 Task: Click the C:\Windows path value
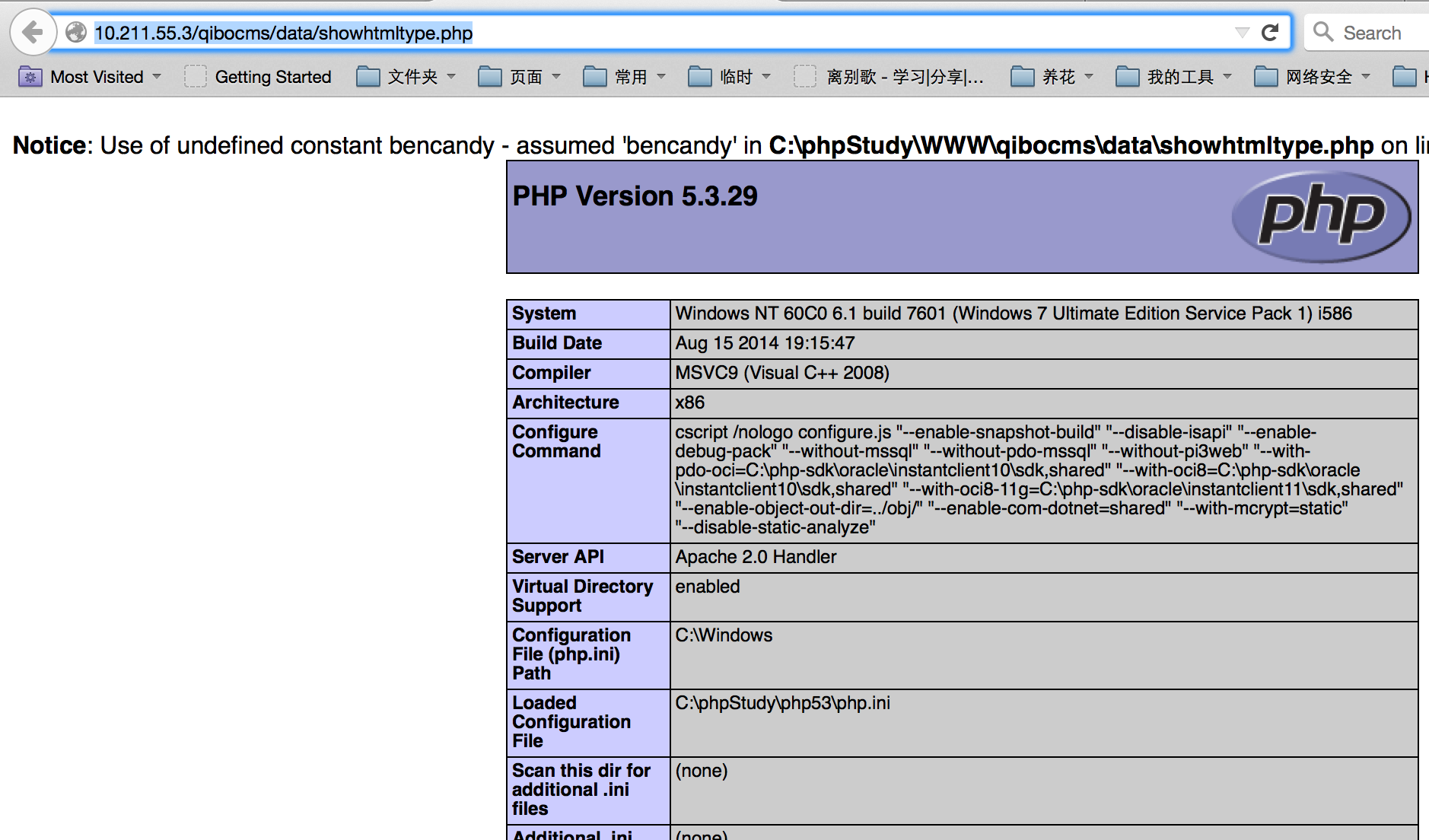tap(724, 635)
